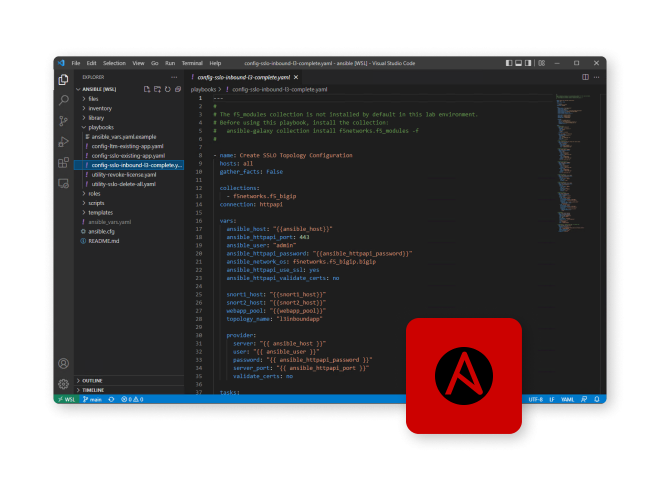Viewport: 660px width, 480px height.
Task: Open the Customize Layout control
Action: pos(542,63)
